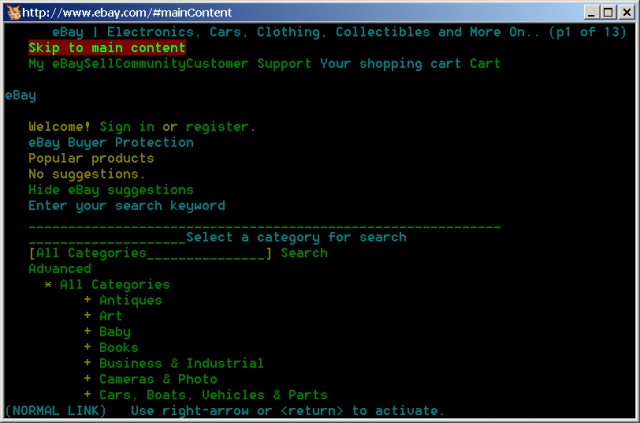Choose the Business & Industrial category

tap(182, 364)
